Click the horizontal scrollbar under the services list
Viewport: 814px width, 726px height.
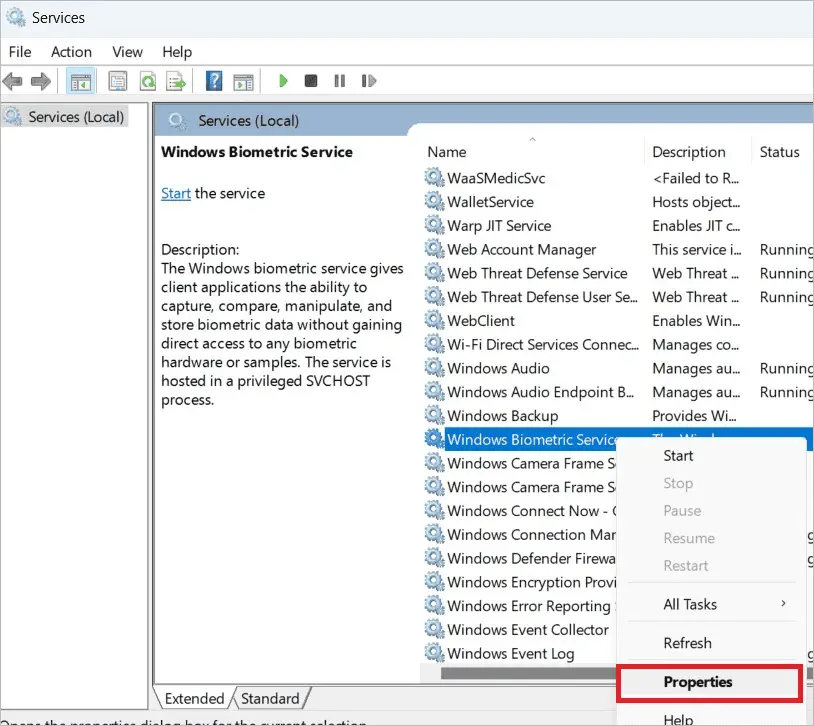[528, 673]
